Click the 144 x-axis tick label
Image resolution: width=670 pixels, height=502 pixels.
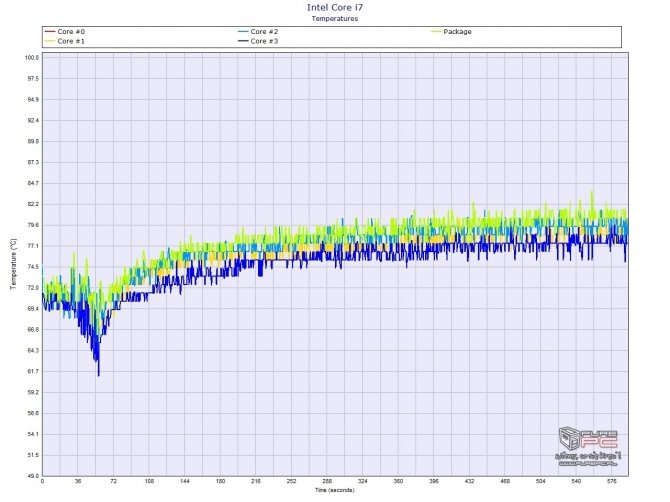[185, 481]
